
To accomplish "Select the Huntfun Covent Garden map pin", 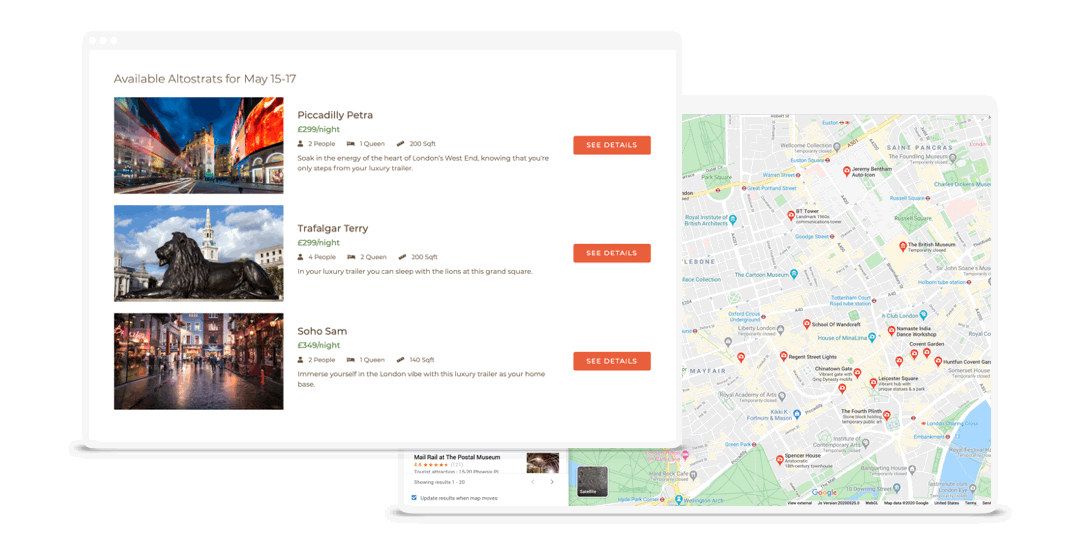I will click(937, 360).
